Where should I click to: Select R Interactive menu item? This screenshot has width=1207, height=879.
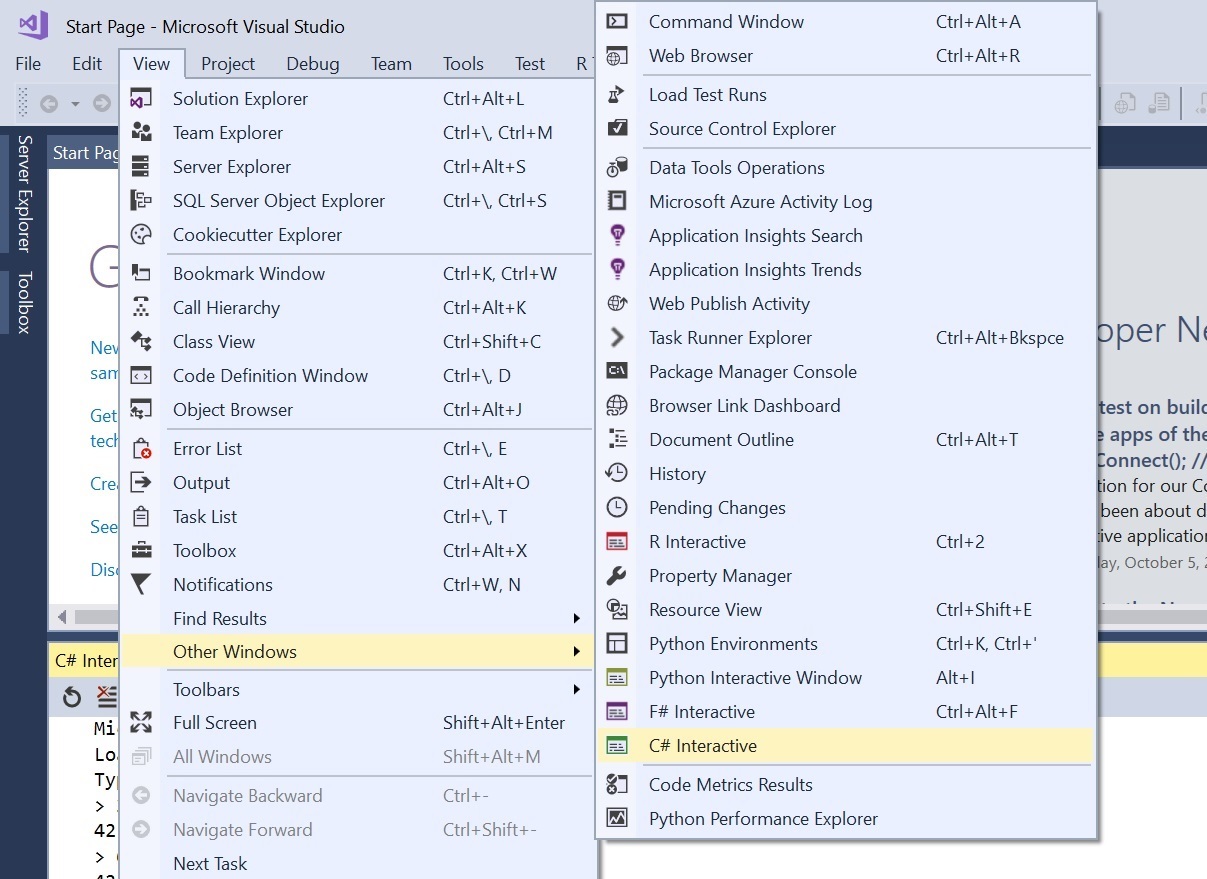tap(845, 542)
